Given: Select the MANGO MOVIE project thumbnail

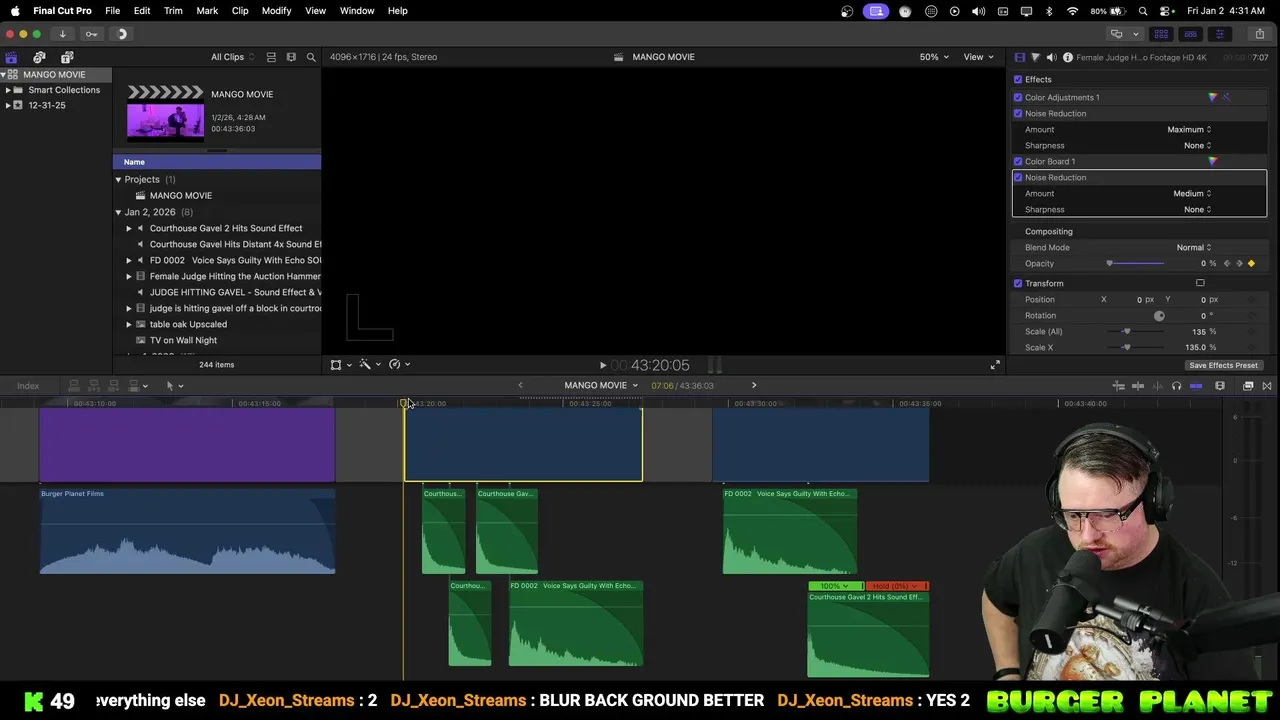Looking at the screenshot, I should pyautogui.click(x=165, y=112).
